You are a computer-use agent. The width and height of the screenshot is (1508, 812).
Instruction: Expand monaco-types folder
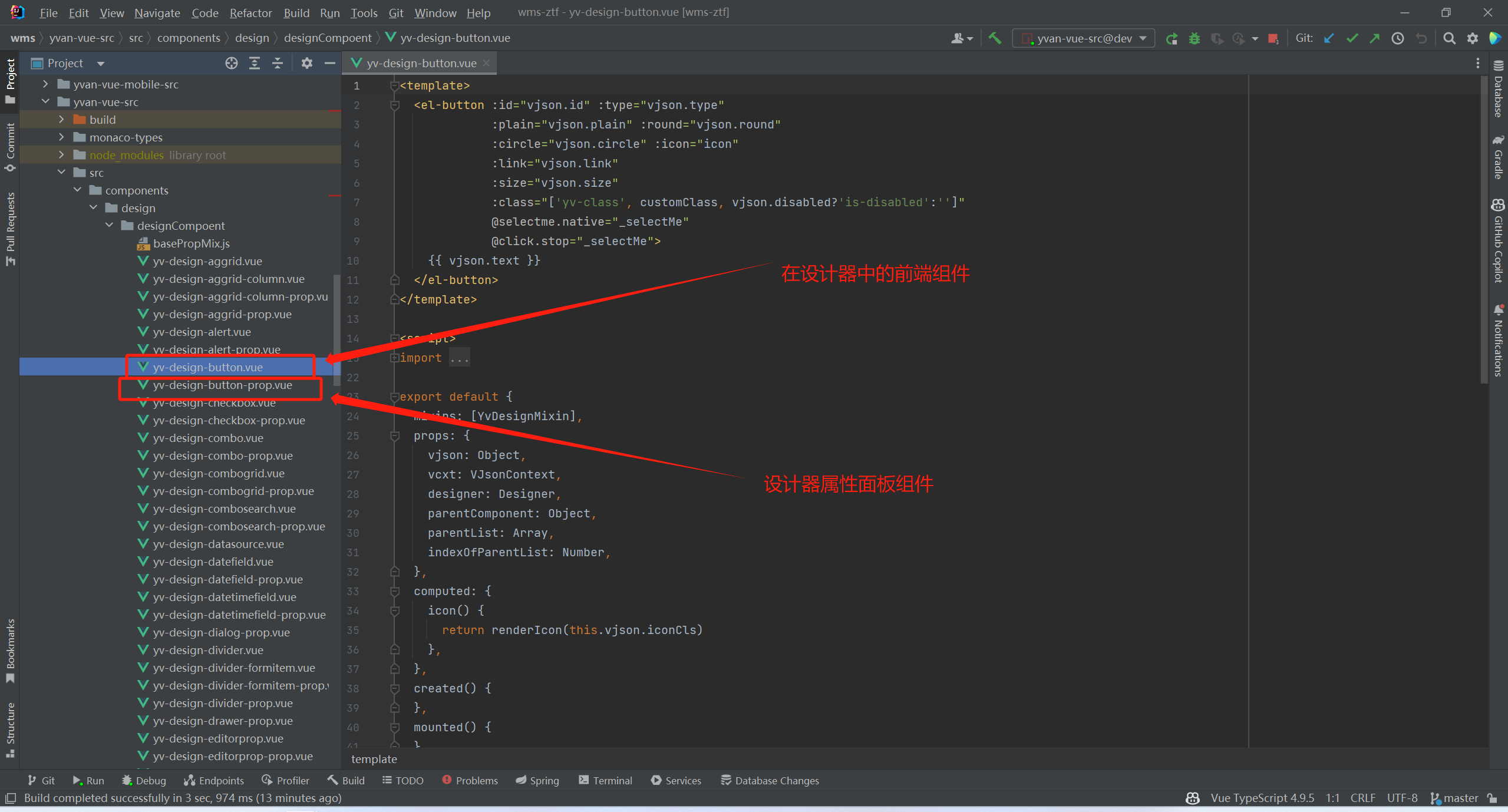pyautogui.click(x=61, y=137)
